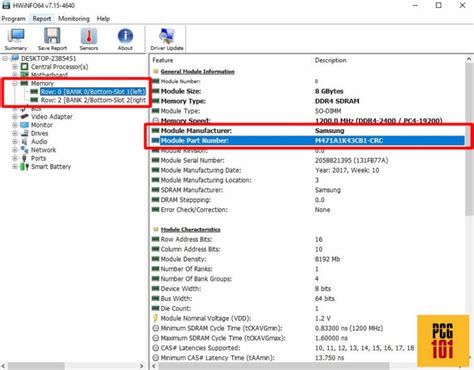Click the Video Adapter card icon
Viewport: 474px width, 370px height.
[24, 116]
